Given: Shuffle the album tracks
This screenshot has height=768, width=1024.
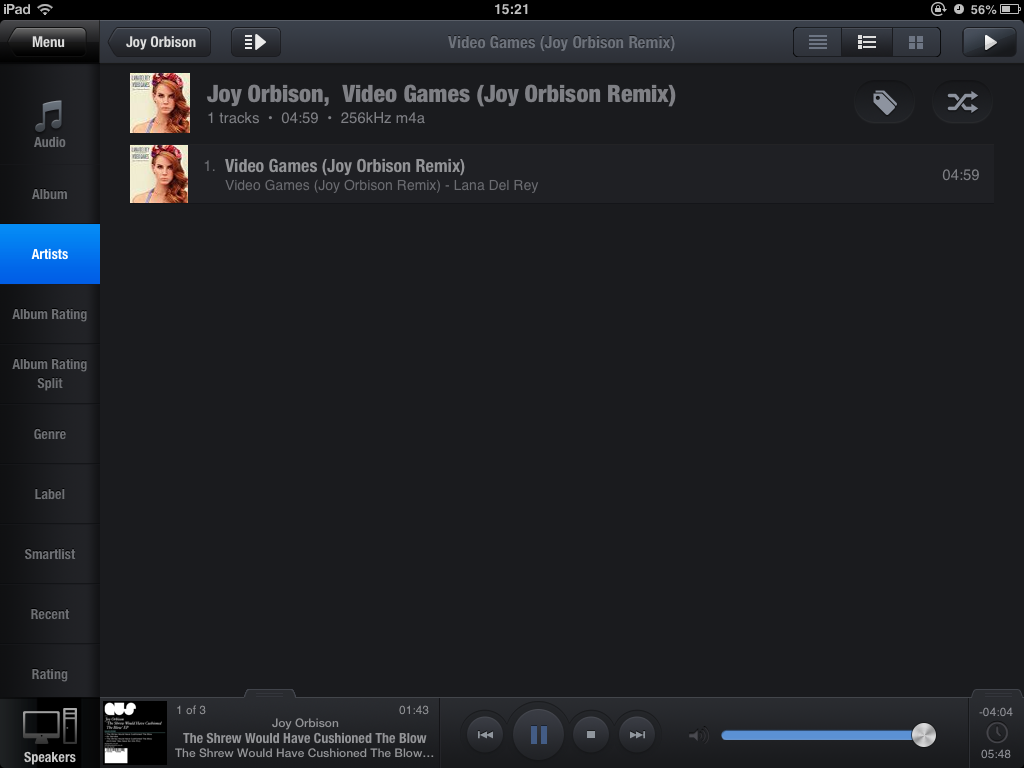Looking at the screenshot, I should 963,103.
